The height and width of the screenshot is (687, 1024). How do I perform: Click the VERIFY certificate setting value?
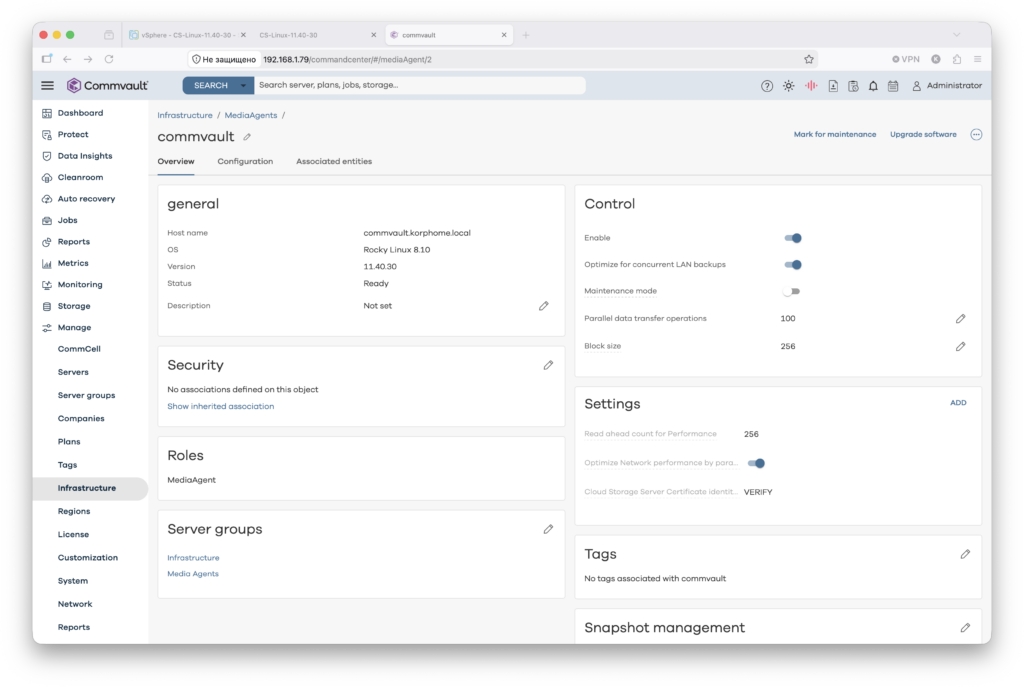(758, 492)
